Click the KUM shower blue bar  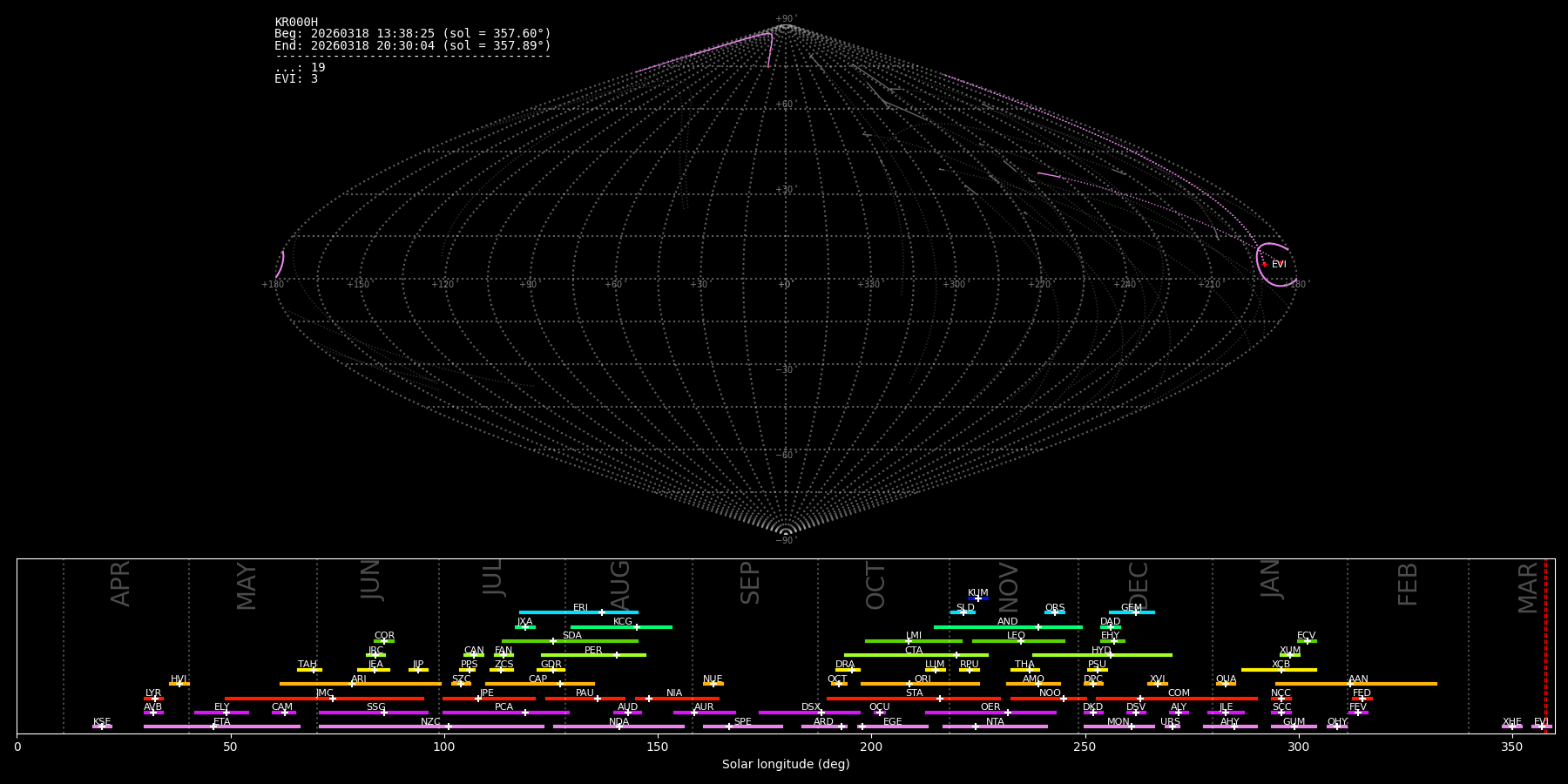978,598
